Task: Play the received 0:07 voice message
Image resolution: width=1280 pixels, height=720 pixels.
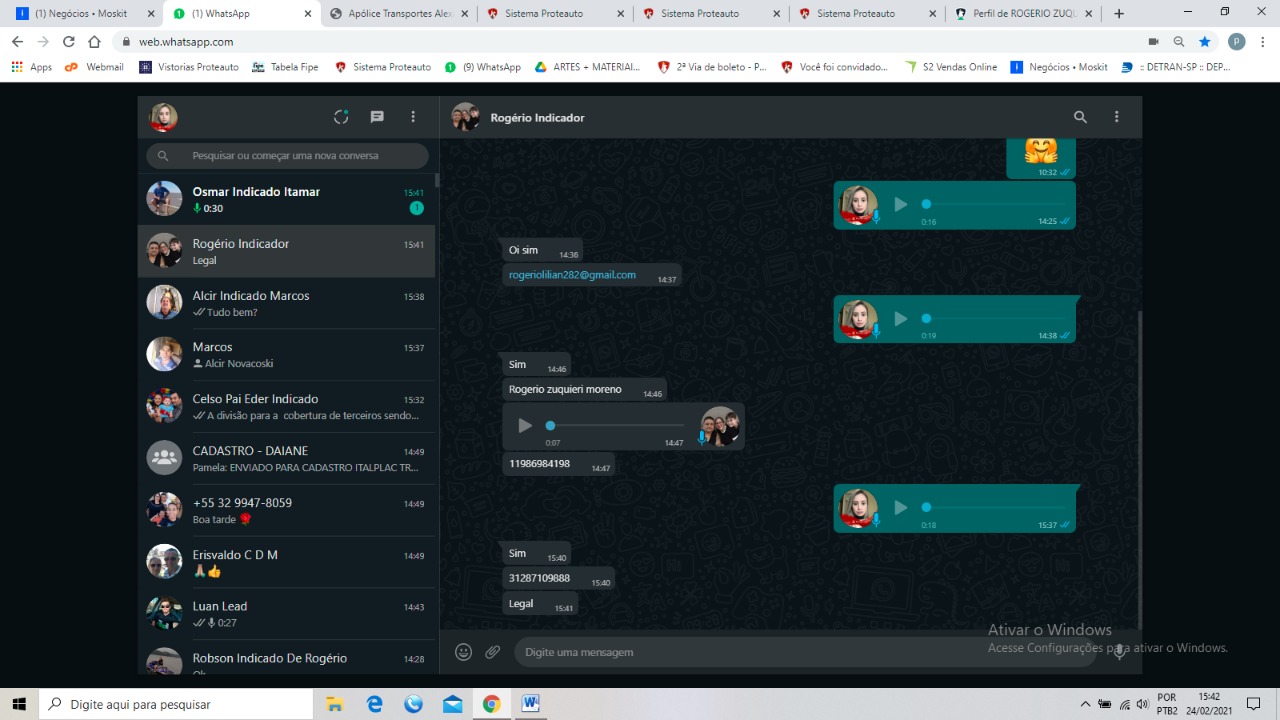Action: (x=525, y=426)
